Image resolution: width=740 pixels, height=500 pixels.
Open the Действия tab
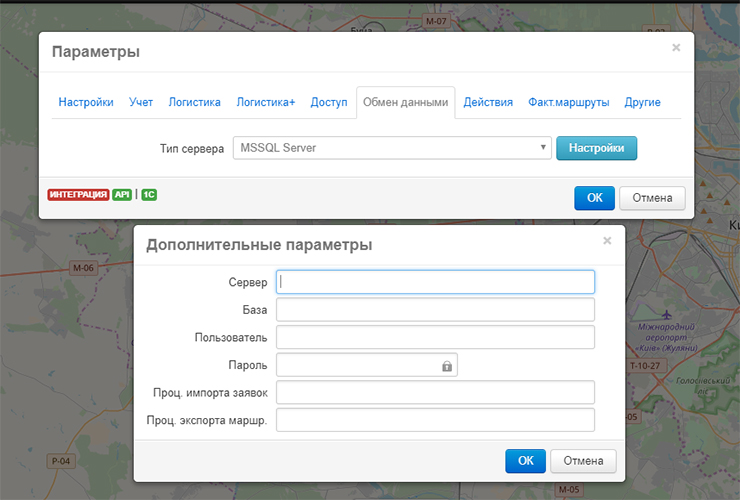point(488,102)
